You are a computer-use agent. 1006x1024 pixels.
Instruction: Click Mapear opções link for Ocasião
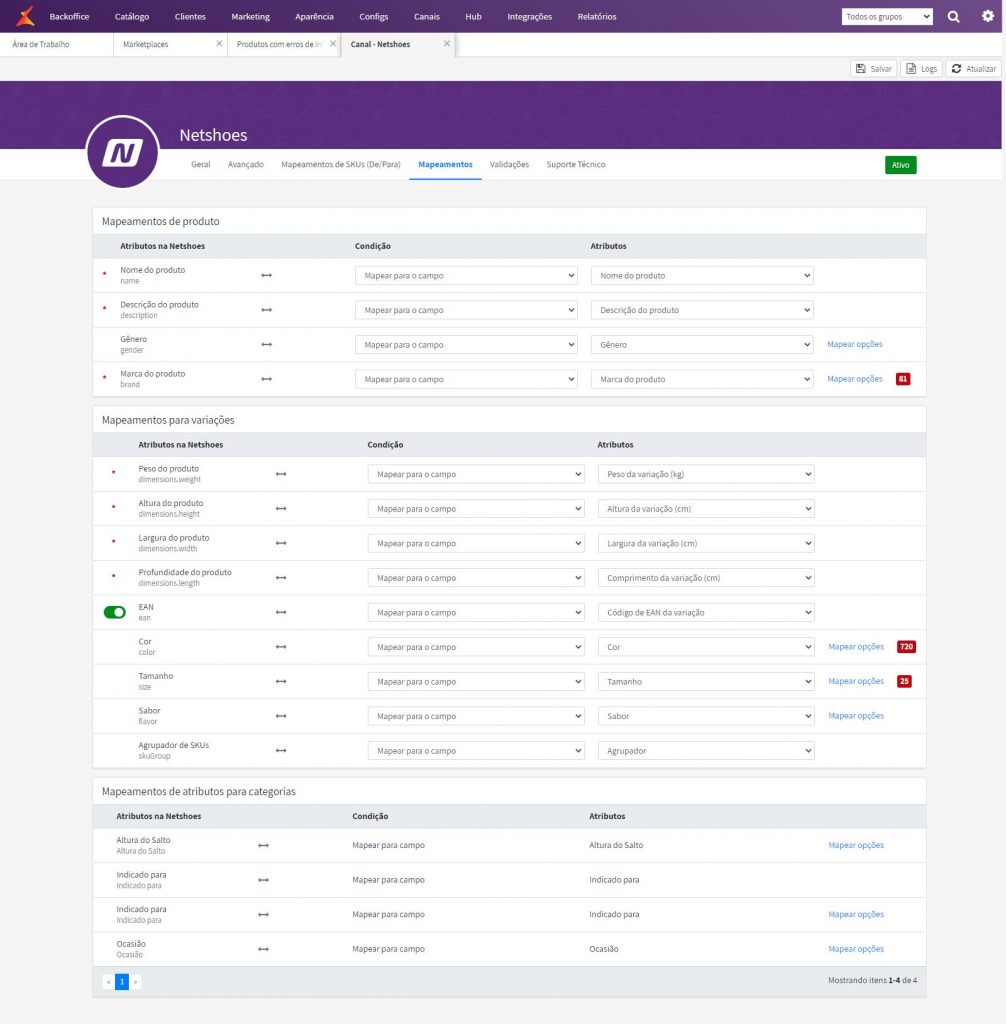[856, 949]
